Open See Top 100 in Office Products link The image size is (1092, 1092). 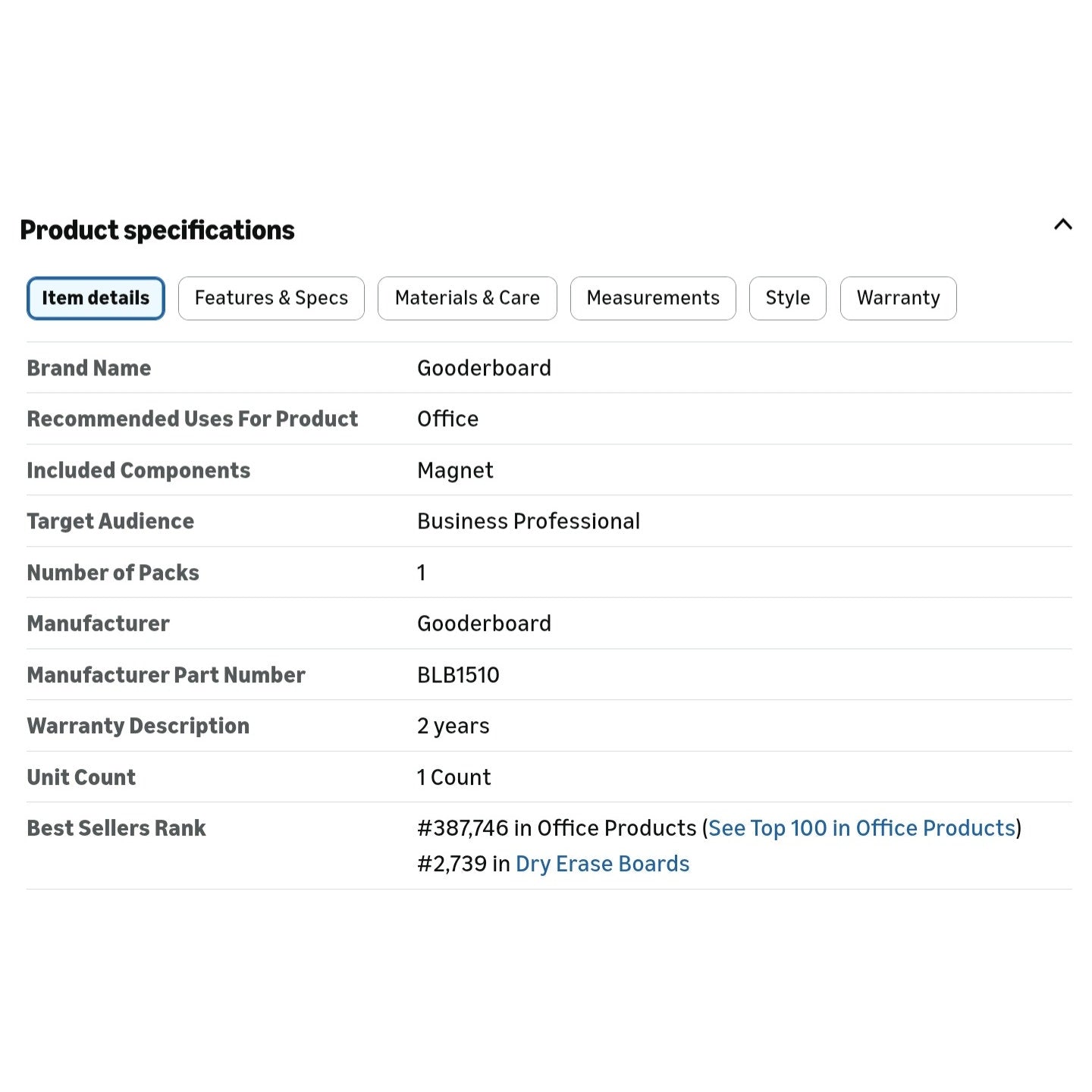pos(861,828)
